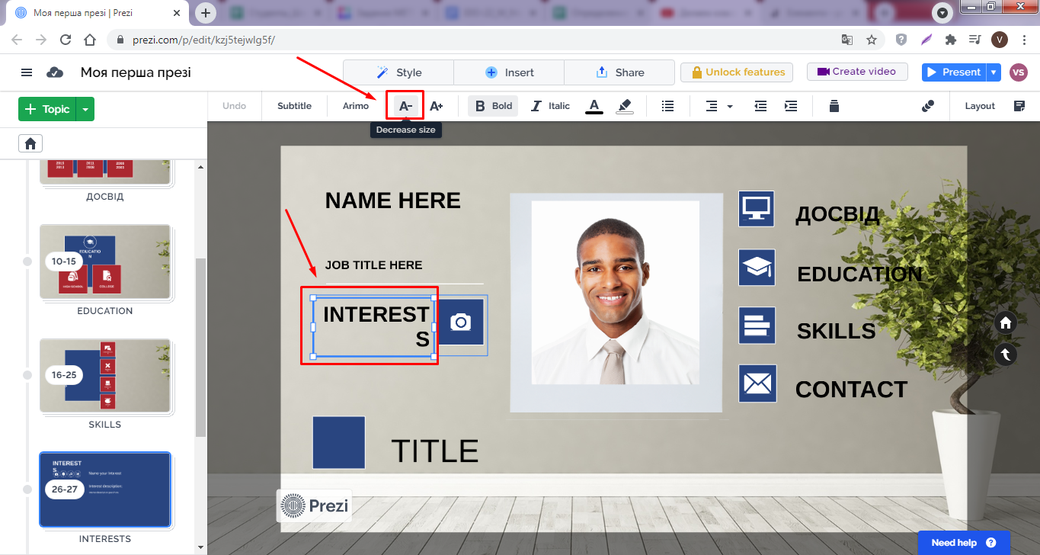Expand the Present dropdown arrow
1040x555 pixels.
point(994,72)
